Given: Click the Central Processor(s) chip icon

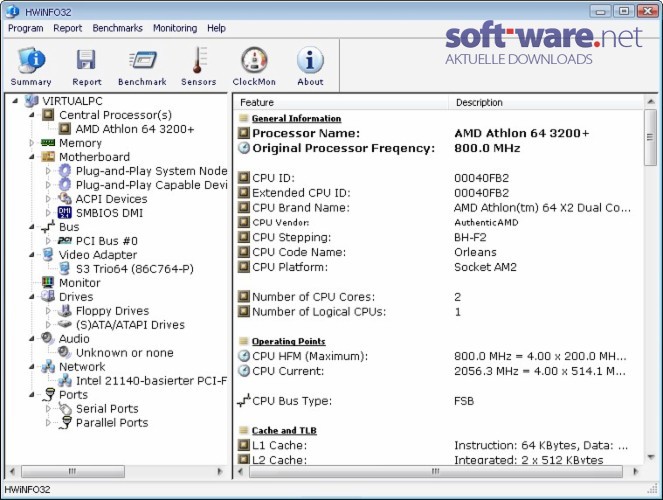Looking at the screenshot, I should [48, 115].
